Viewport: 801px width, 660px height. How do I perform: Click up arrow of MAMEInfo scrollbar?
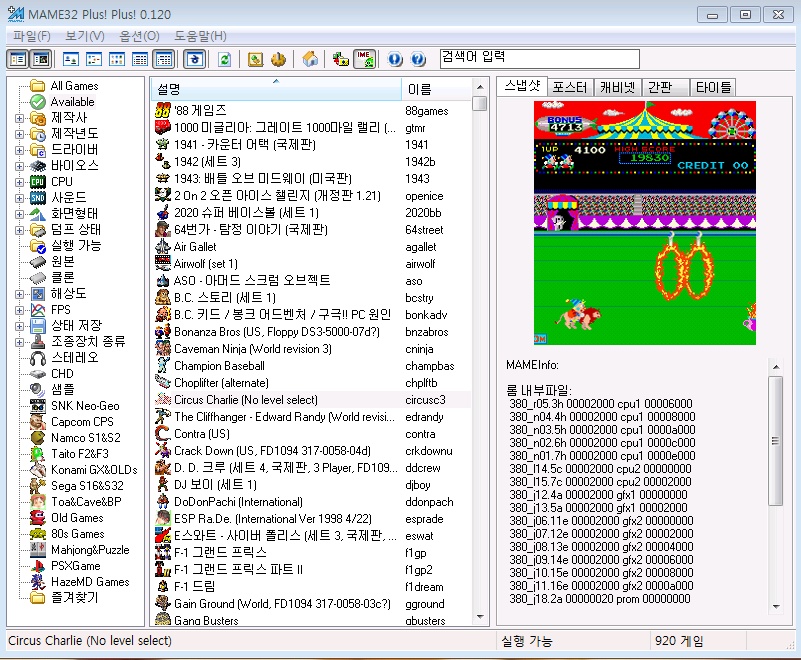pyautogui.click(x=775, y=366)
